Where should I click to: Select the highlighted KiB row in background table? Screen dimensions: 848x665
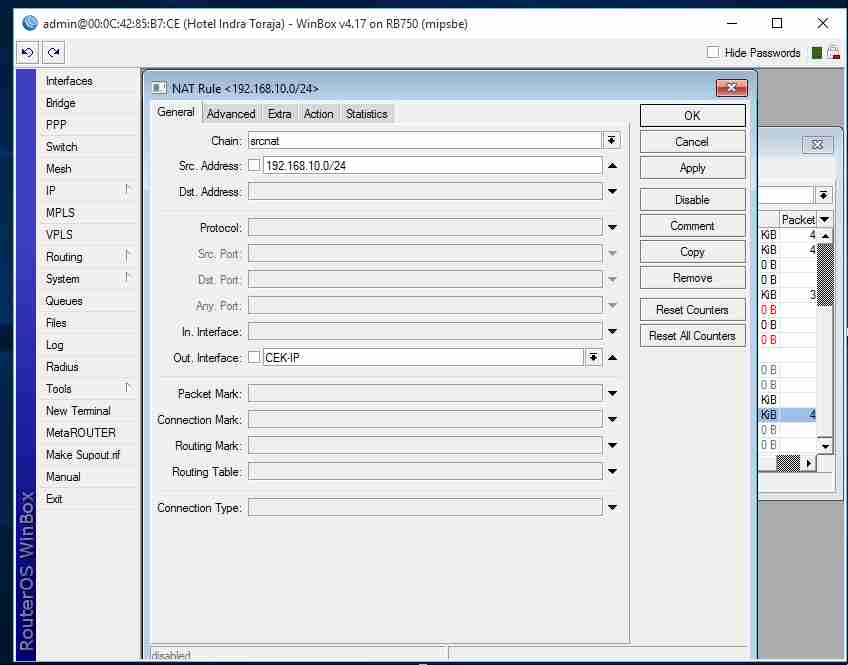coord(787,415)
